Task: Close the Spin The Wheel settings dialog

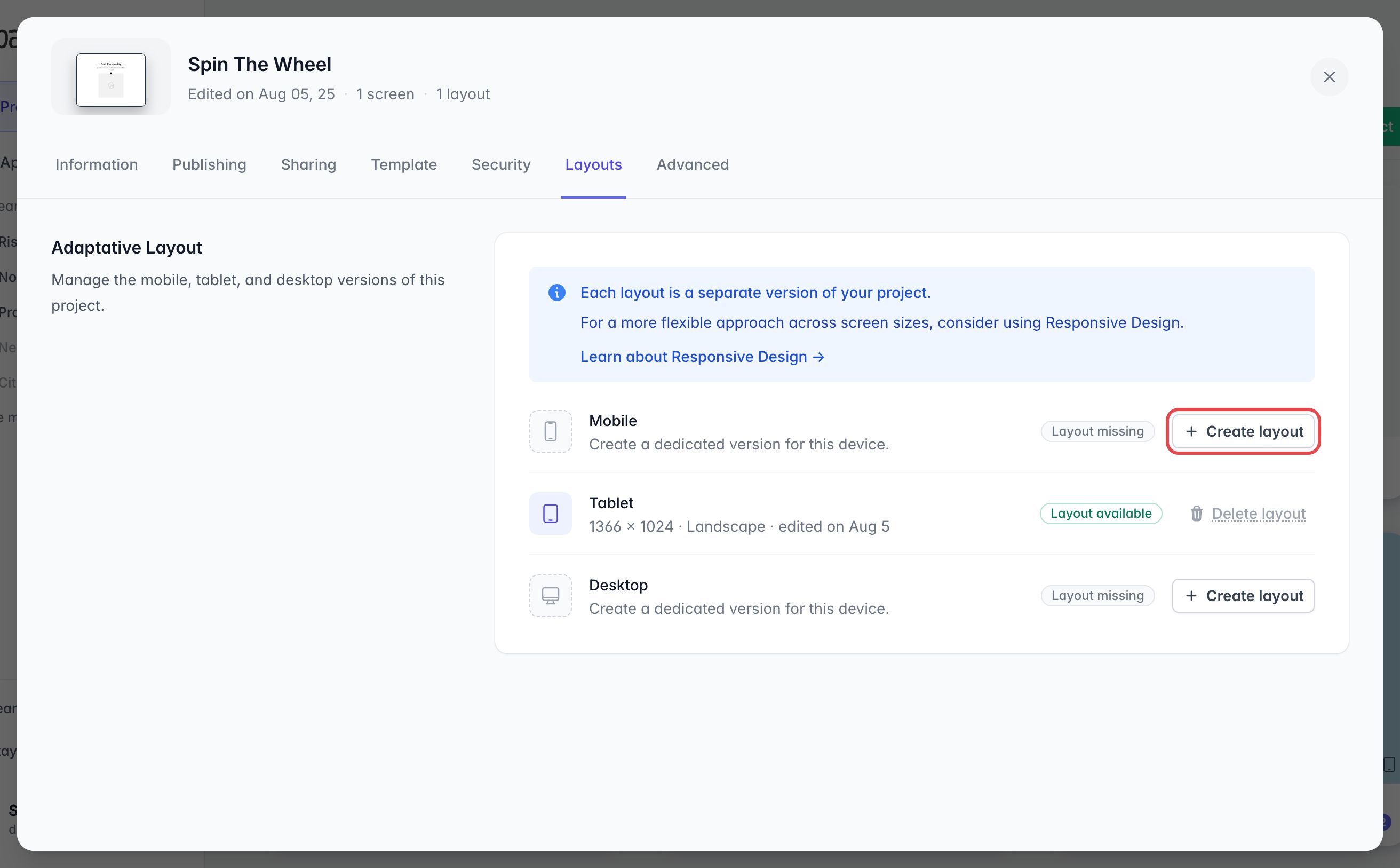Action: point(1329,77)
